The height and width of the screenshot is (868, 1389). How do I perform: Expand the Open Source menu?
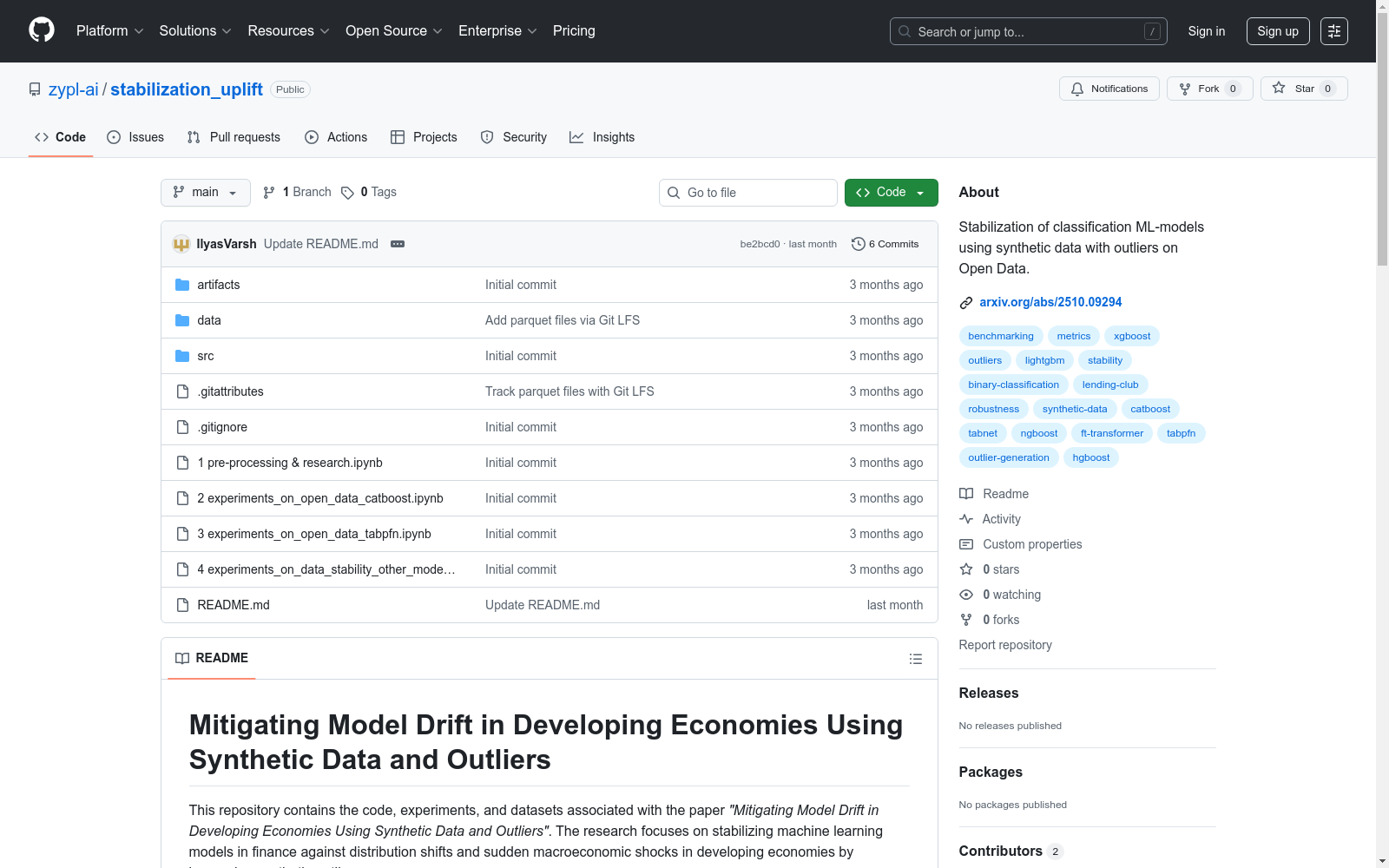tap(394, 30)
